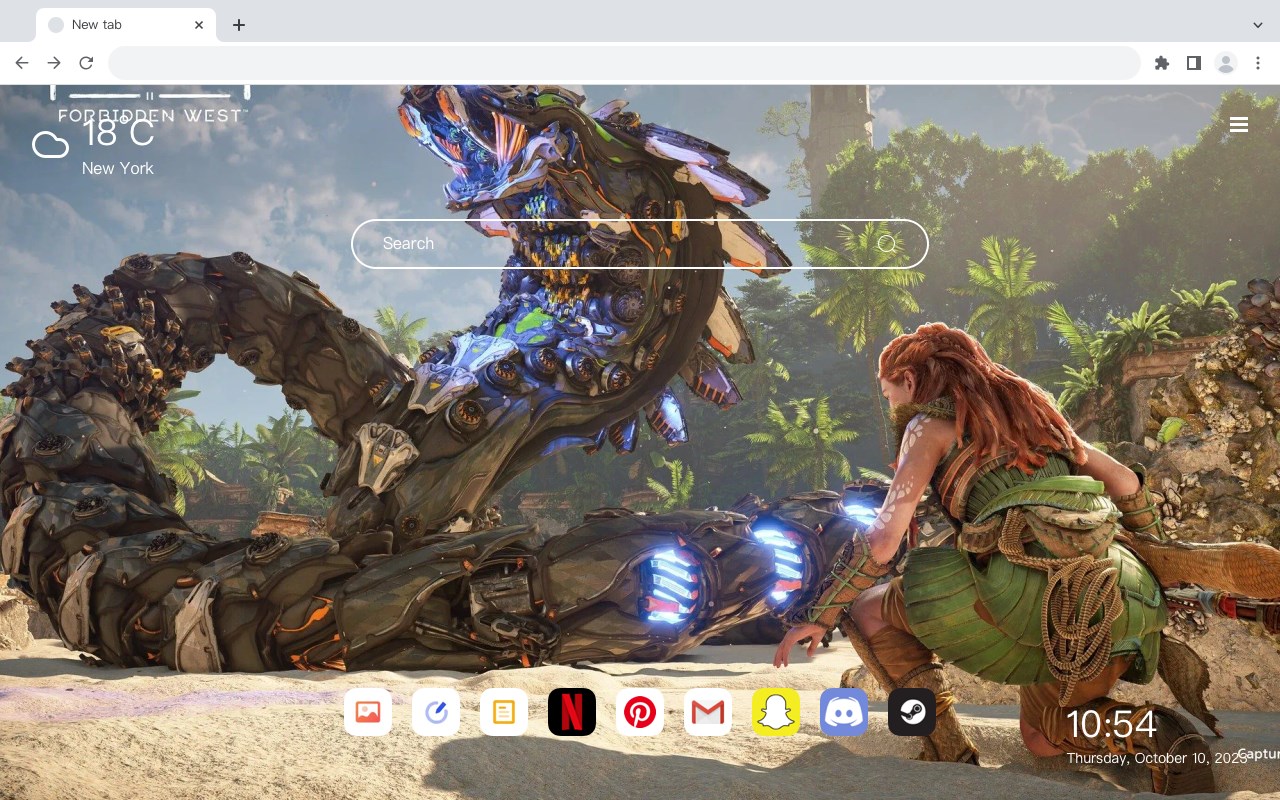Click the browser address bar
1280x800 pixels.
[624, 63]
